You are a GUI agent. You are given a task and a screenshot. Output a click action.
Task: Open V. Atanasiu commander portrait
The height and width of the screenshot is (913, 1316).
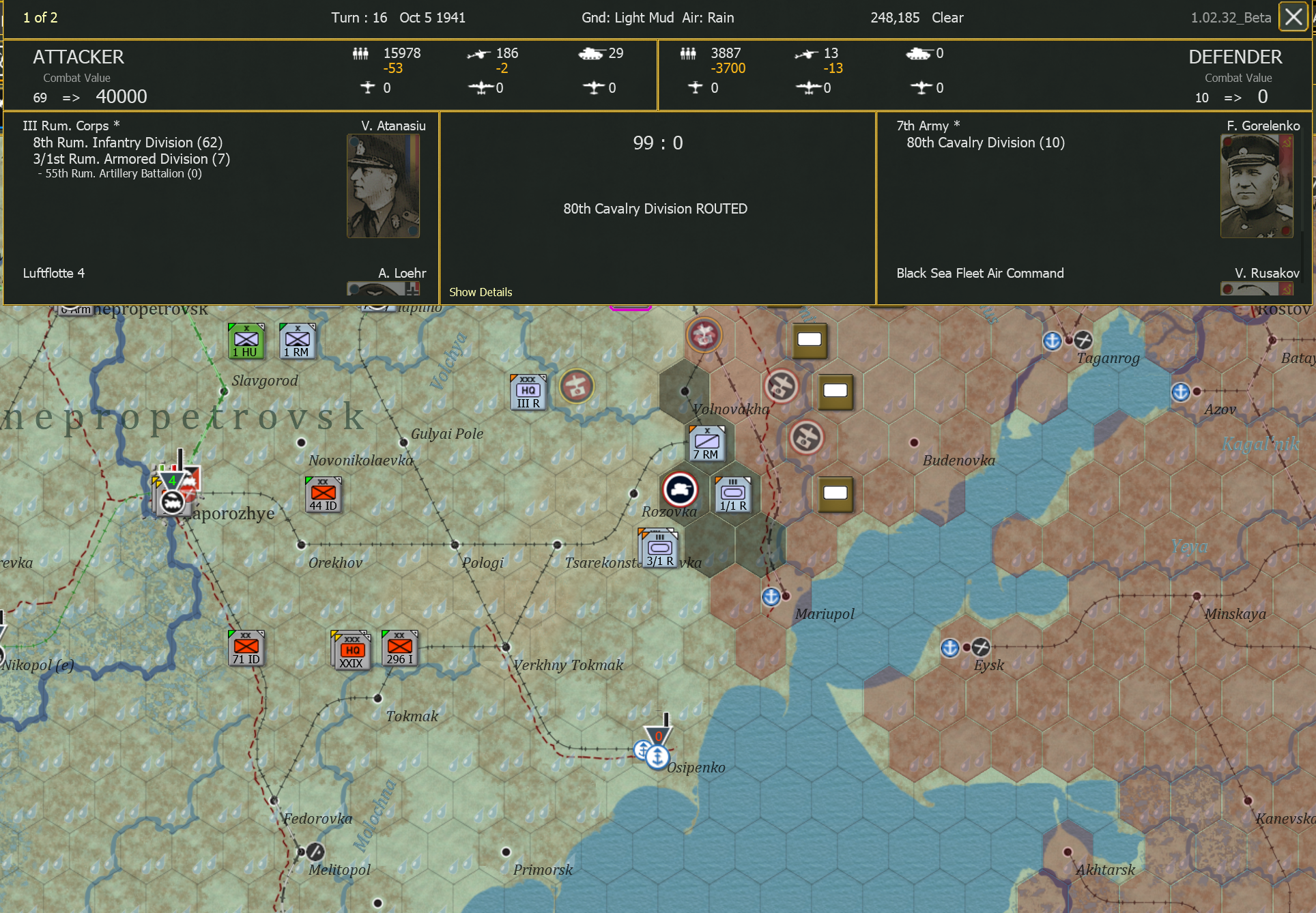(383, 186)
